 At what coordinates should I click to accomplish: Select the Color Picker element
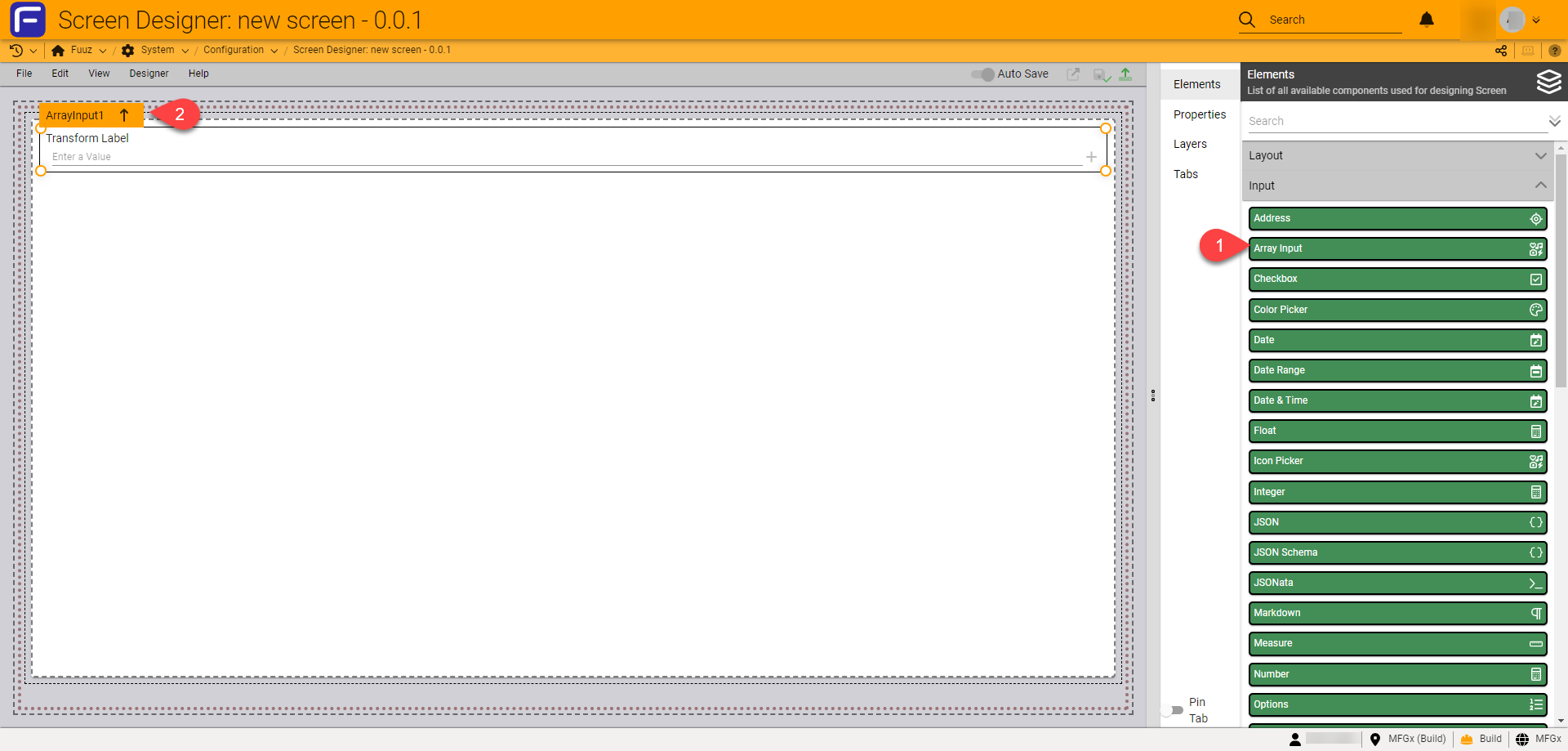click(x=1397, y=310)
